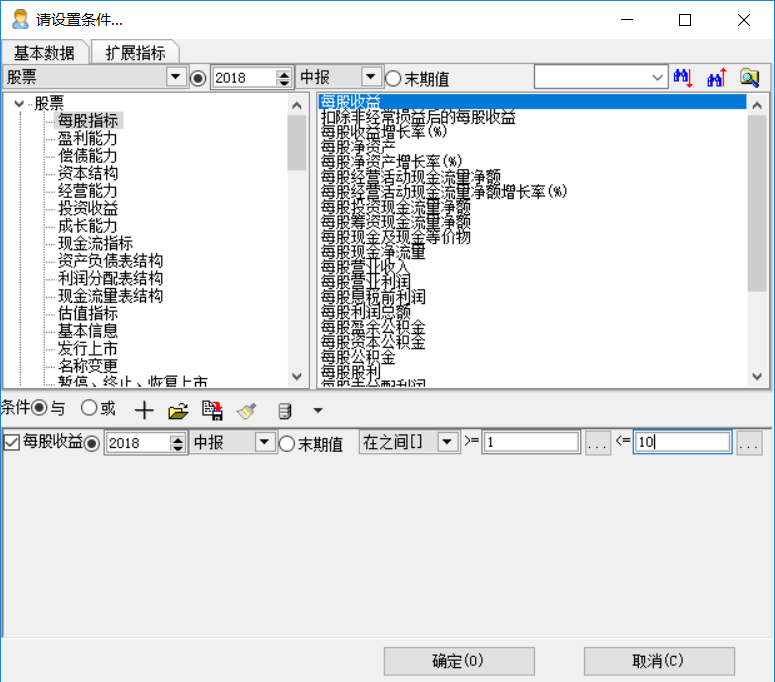Image resolution: width=775 pixels, height=682 pixels.
Task: Select 投资收益 in the tree
Action: 88,208
